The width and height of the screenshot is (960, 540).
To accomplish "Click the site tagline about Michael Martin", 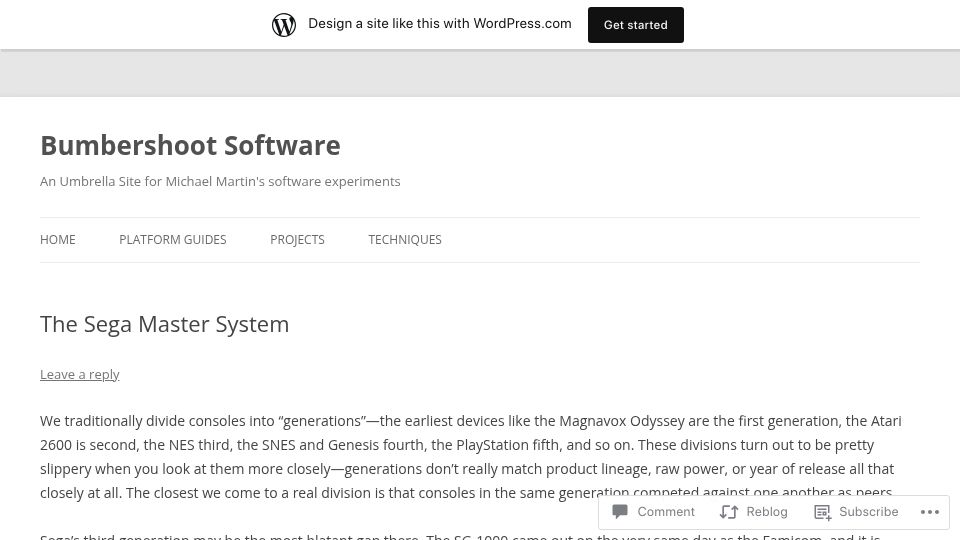I will pos(220,181).
